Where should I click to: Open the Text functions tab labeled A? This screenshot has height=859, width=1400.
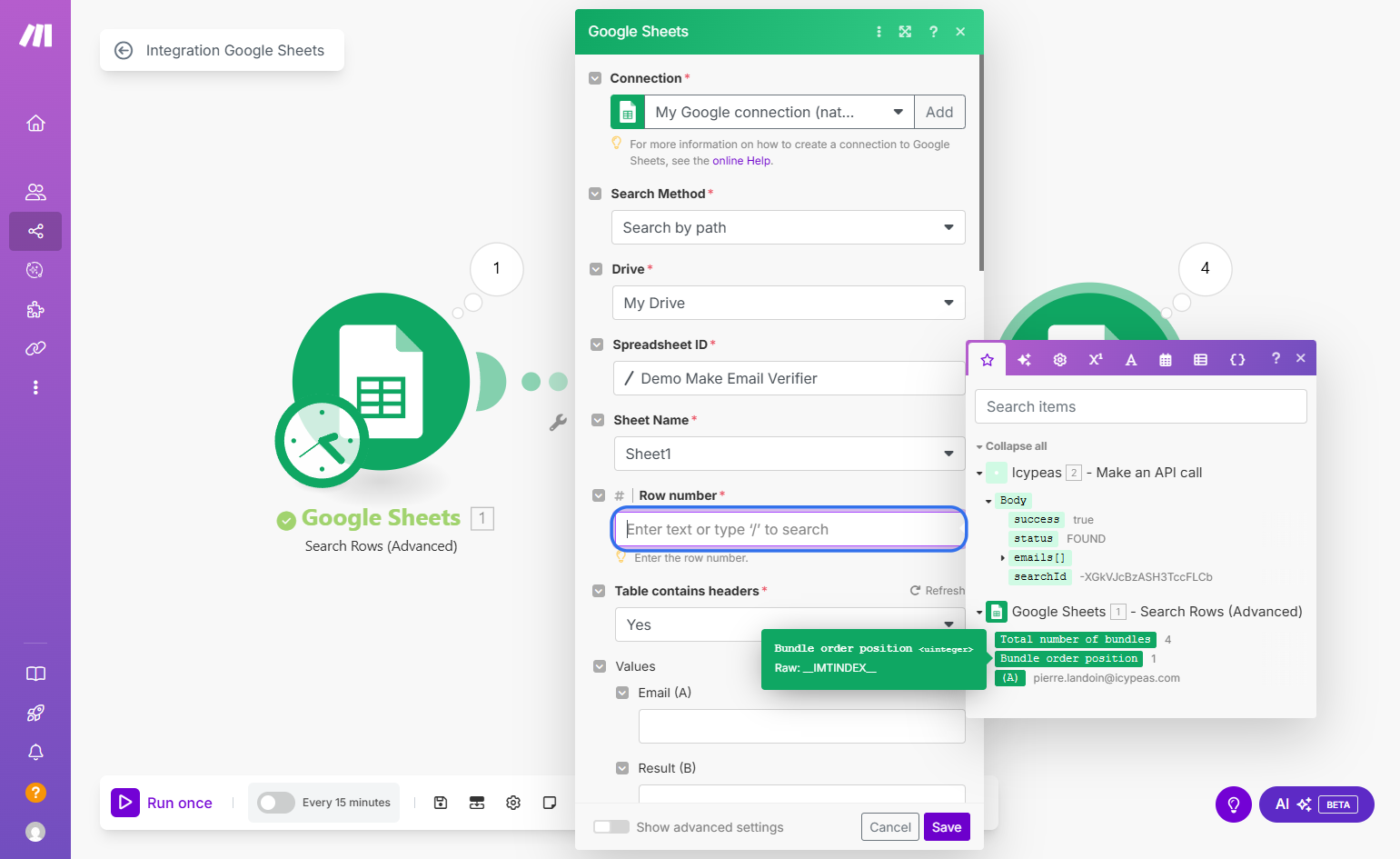click(1131, 359)
